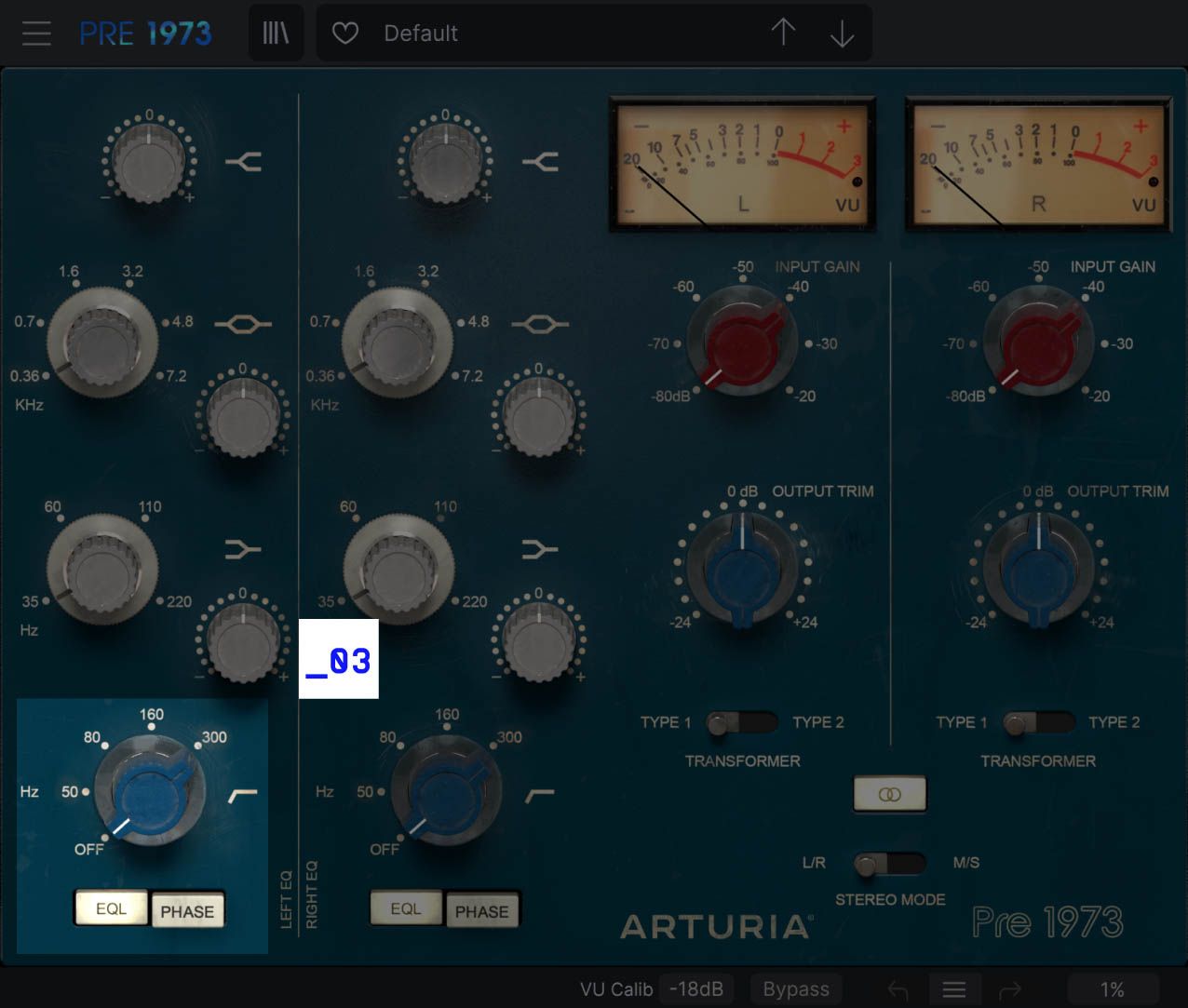Viewport: 1188px width, 1008px height.
Task: Click the left EQ filter OFF label
Action: click(x=89, y=850)
